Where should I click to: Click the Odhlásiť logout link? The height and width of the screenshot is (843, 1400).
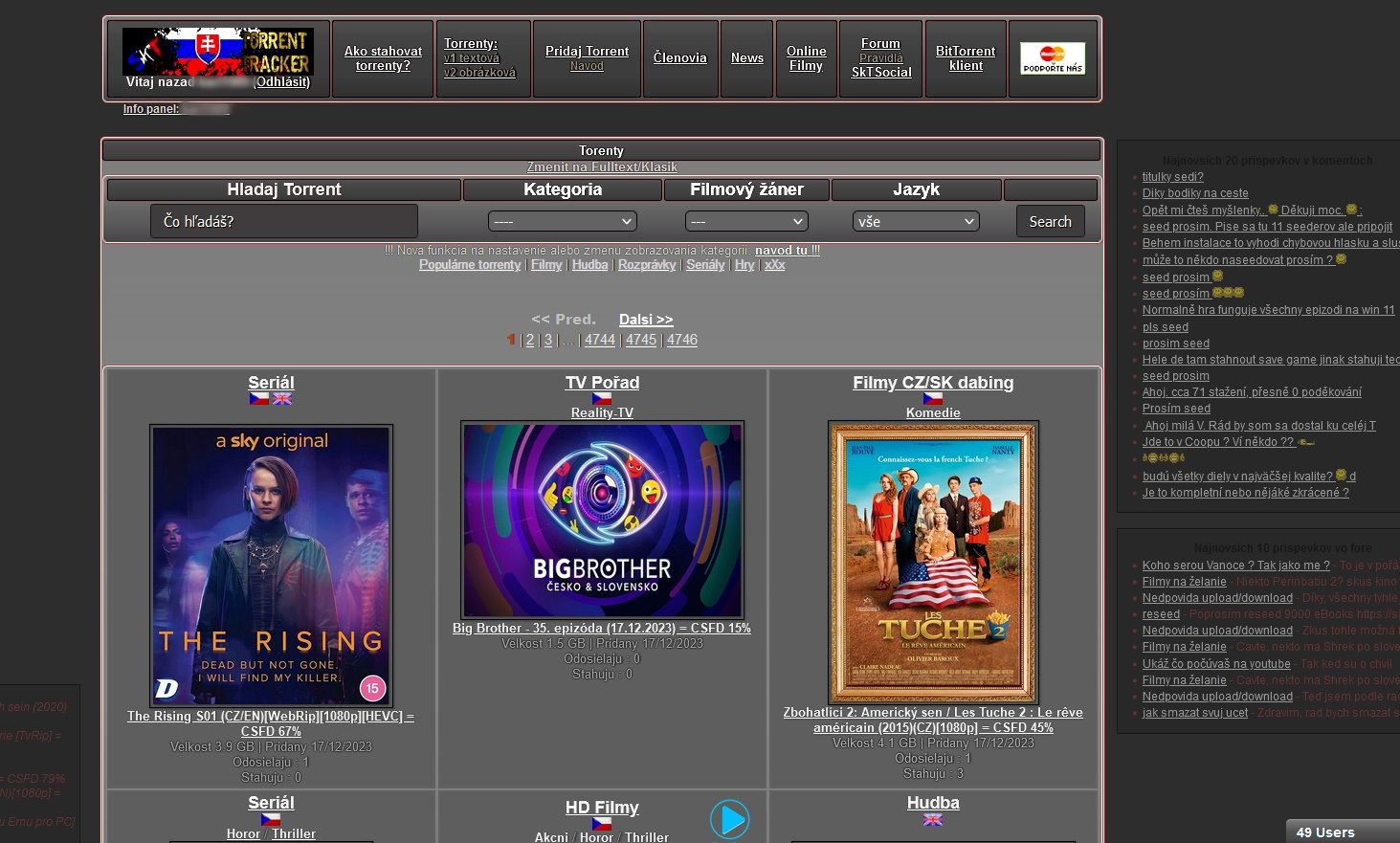pos(282,82)
